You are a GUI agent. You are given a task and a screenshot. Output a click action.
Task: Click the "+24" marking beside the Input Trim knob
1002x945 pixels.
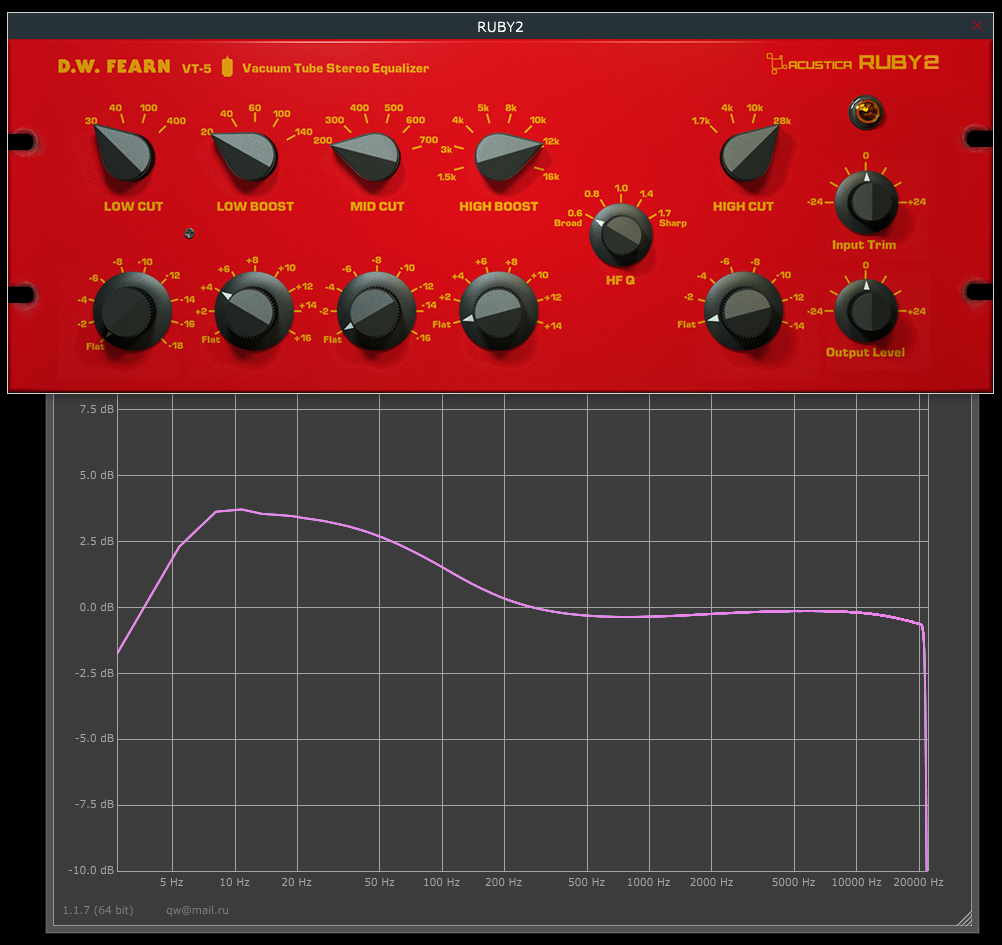point(917,201)
